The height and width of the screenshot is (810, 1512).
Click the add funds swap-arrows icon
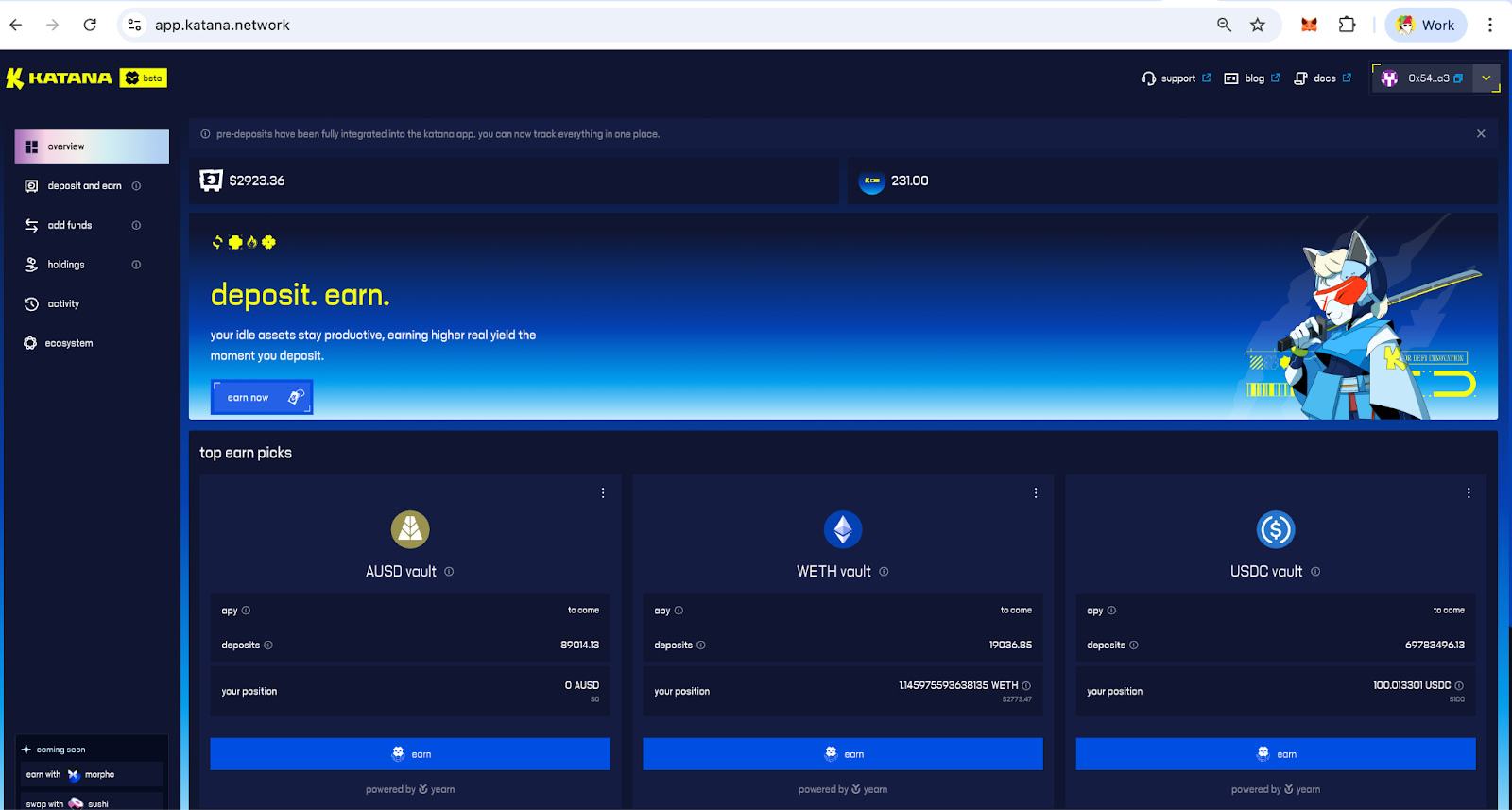click(31, 225)
